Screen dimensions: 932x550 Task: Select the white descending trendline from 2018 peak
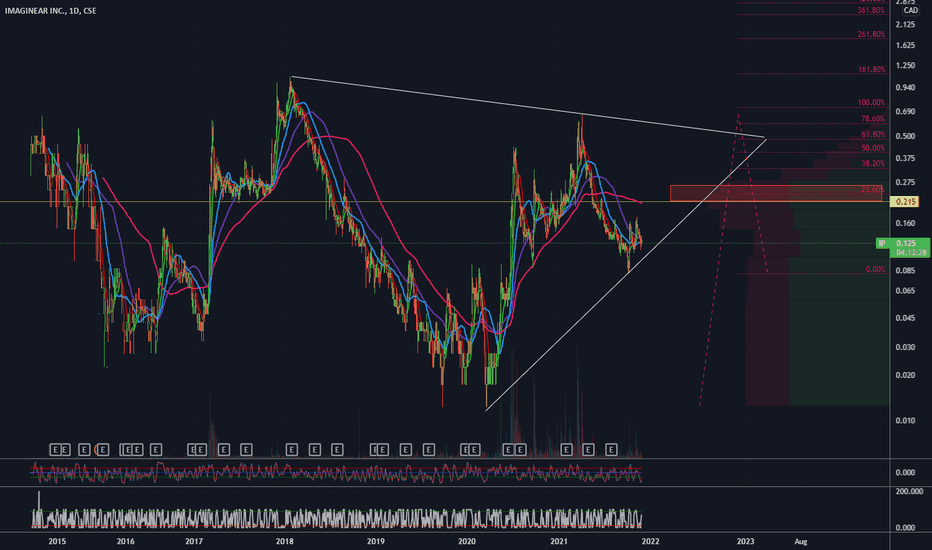click(528, 107)
